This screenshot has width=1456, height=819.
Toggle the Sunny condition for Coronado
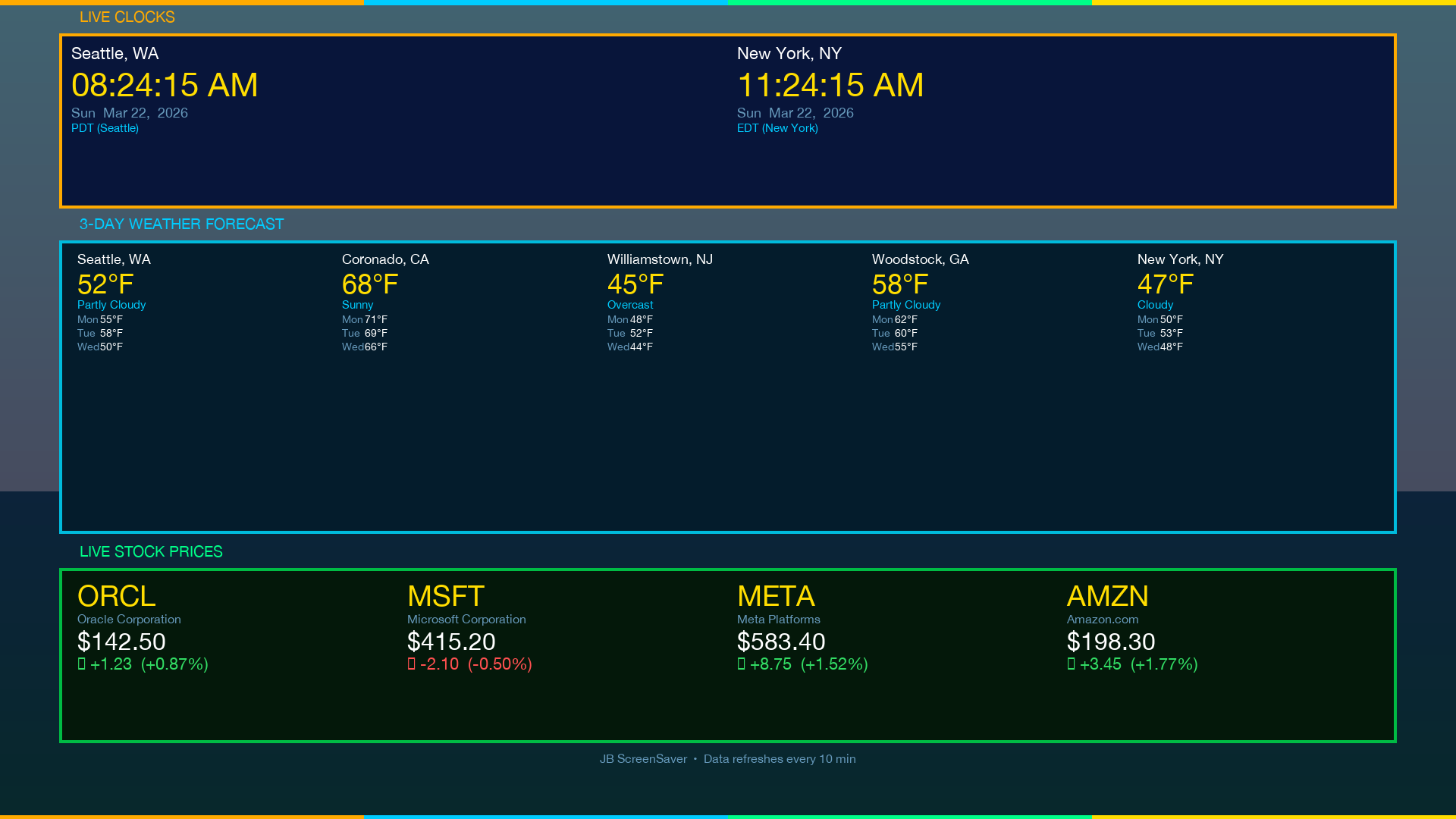(x=357, y=305)
